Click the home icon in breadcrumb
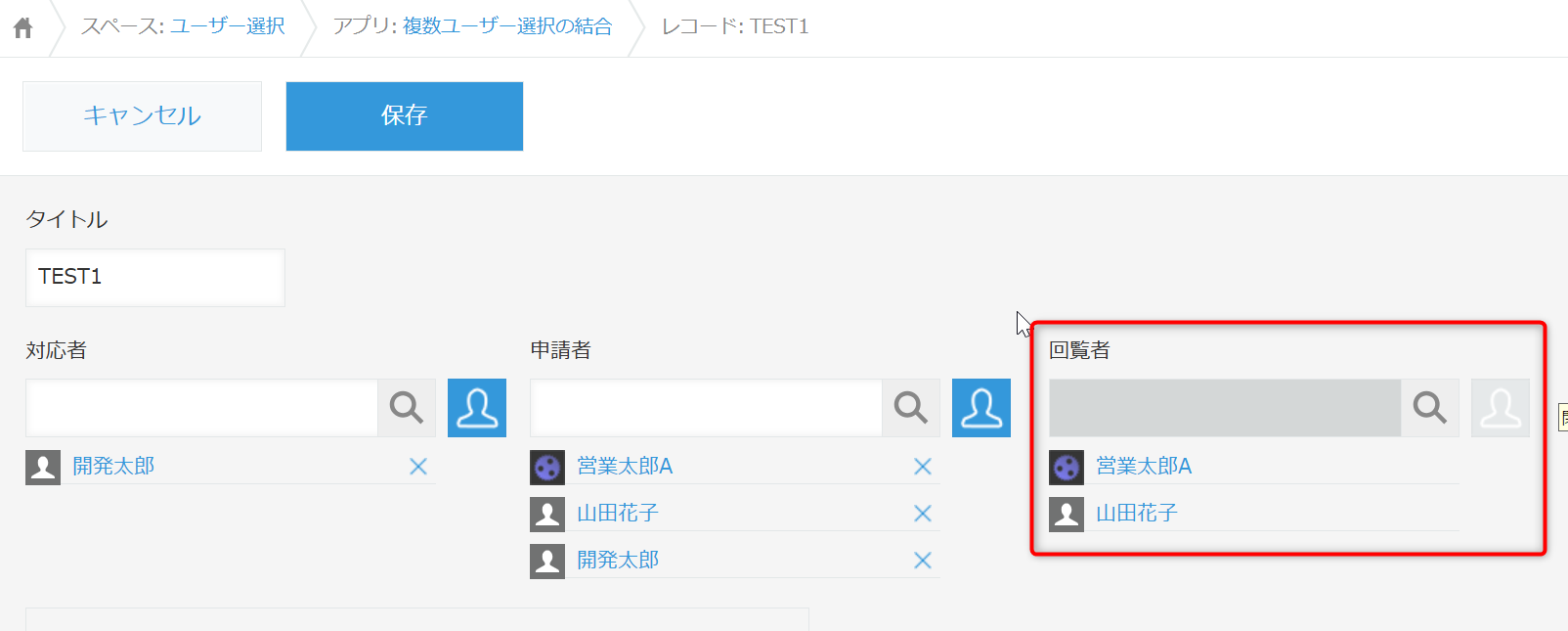The width and height of the screenshot is (1568, 631). point(23,27)
